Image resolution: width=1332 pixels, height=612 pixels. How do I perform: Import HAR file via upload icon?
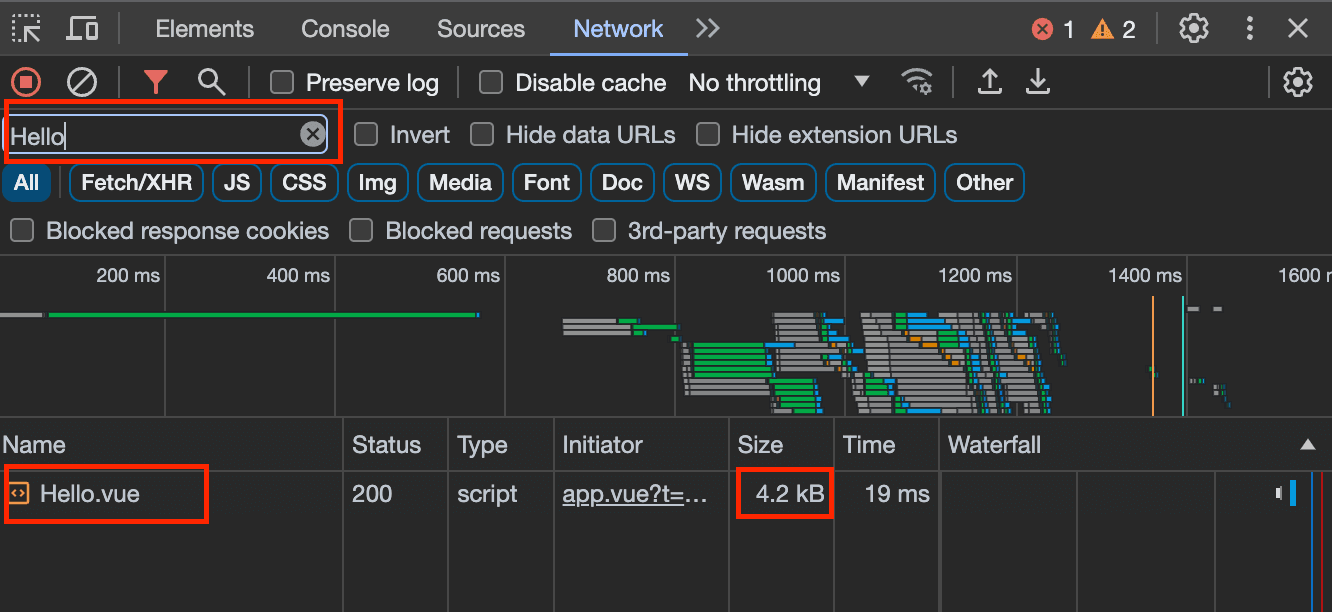tap(989, 82)
